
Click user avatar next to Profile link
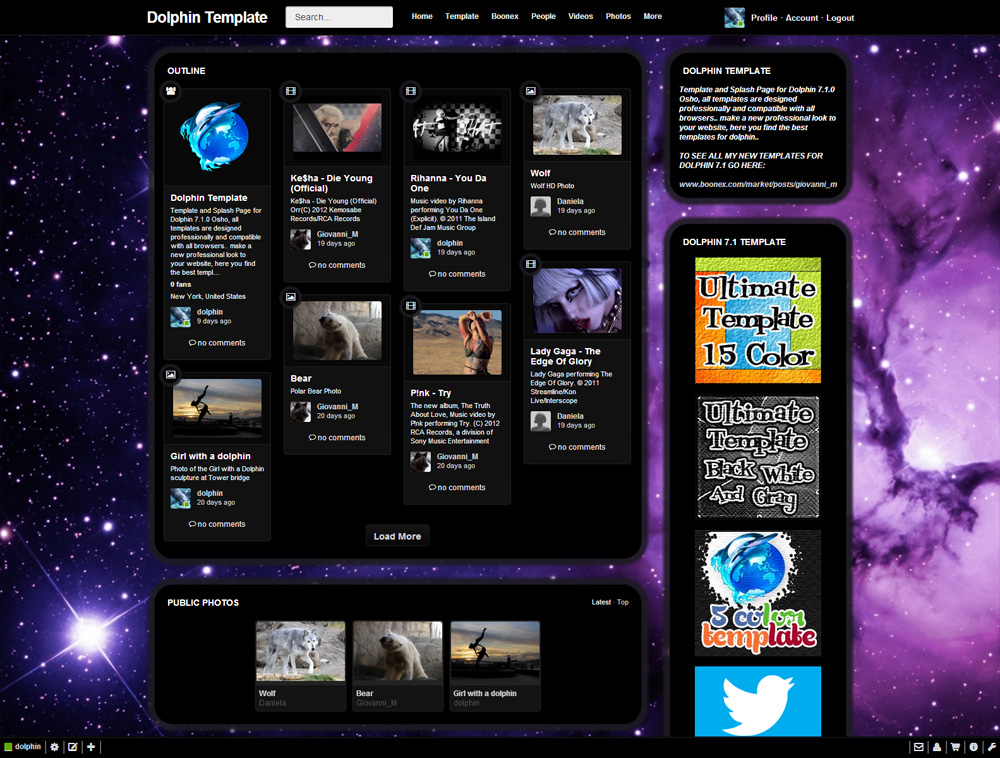click(735, 18)
